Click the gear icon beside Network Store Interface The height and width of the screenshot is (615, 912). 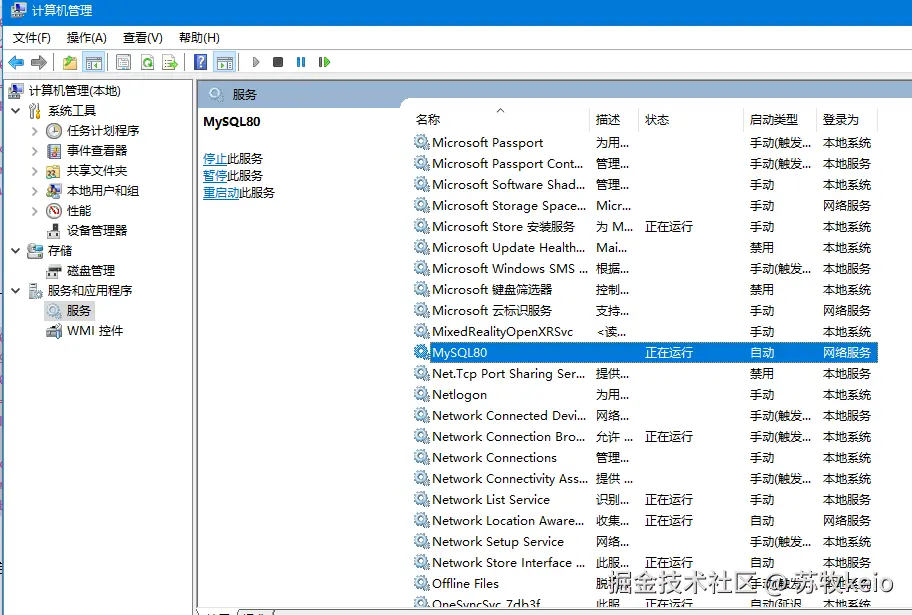[x=422, y=562]
